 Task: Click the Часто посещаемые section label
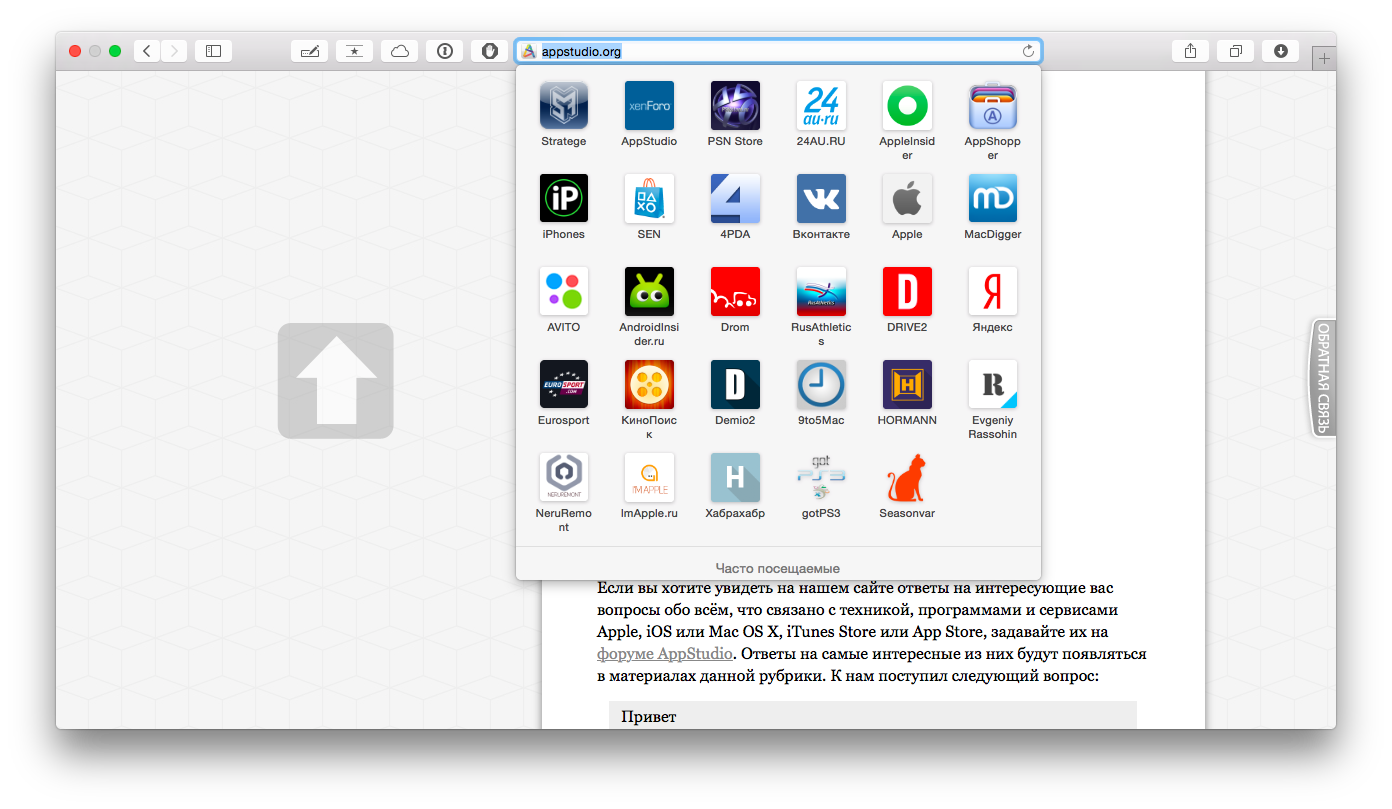(x=778, y=568)
